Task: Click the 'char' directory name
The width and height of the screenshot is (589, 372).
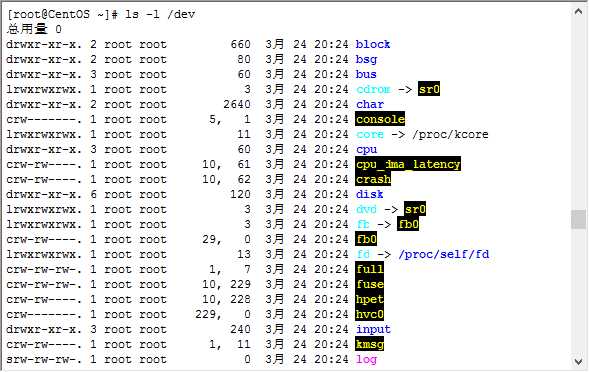Action: pos(370,104)
